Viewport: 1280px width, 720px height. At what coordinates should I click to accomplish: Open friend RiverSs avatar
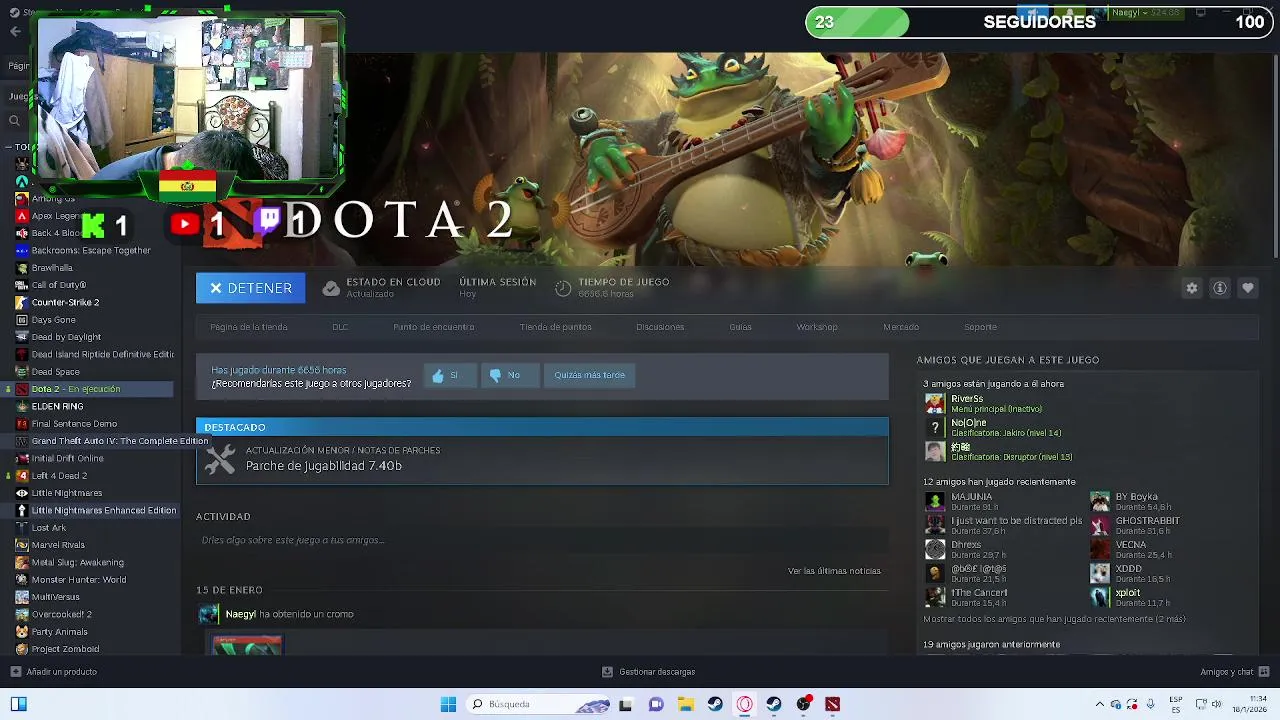[x=935, y=403]
